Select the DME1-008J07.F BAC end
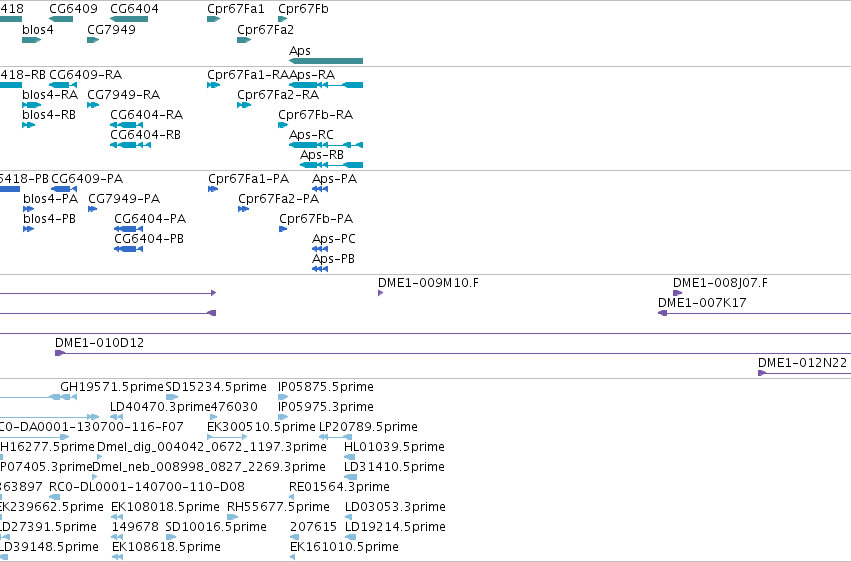Screen dimensions: 851x562 [x=677, y=293]
